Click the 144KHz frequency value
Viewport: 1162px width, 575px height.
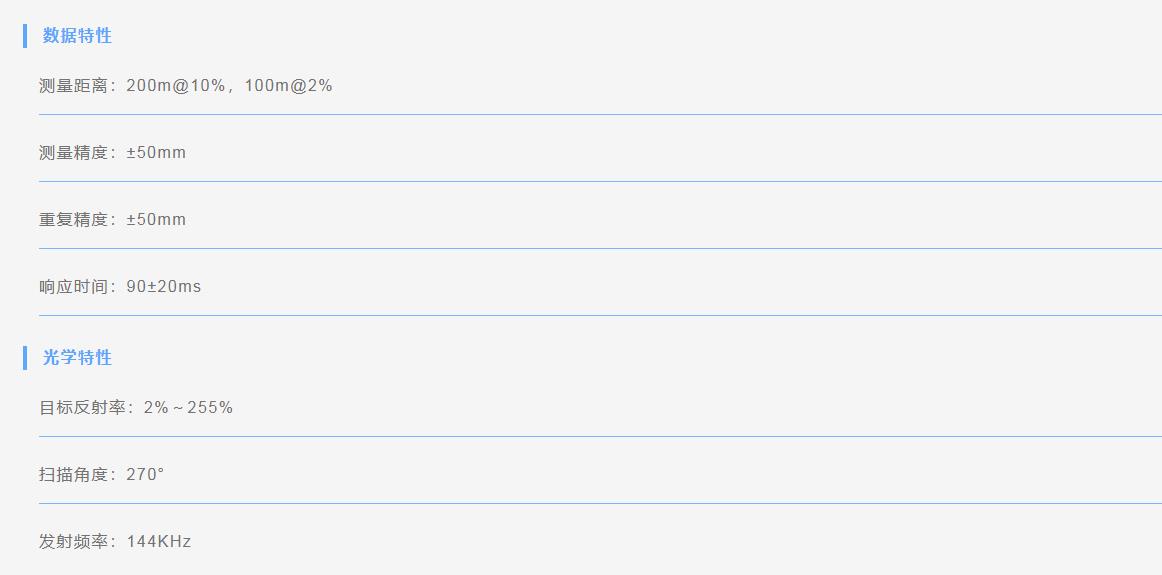click(x=159, y=541)
